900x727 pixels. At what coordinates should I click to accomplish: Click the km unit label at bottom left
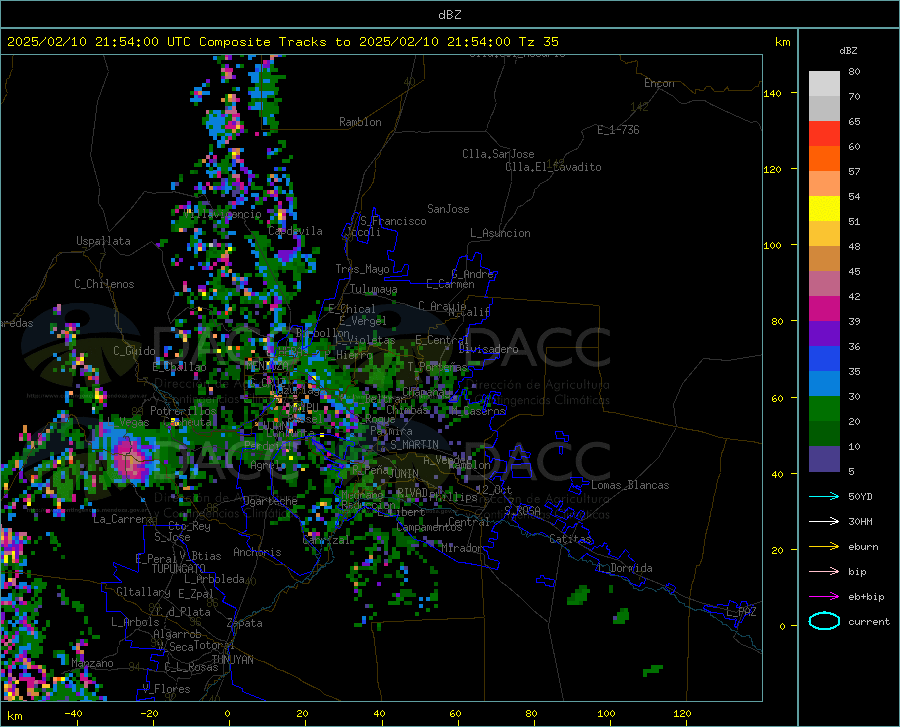click(x=14, y=716)
